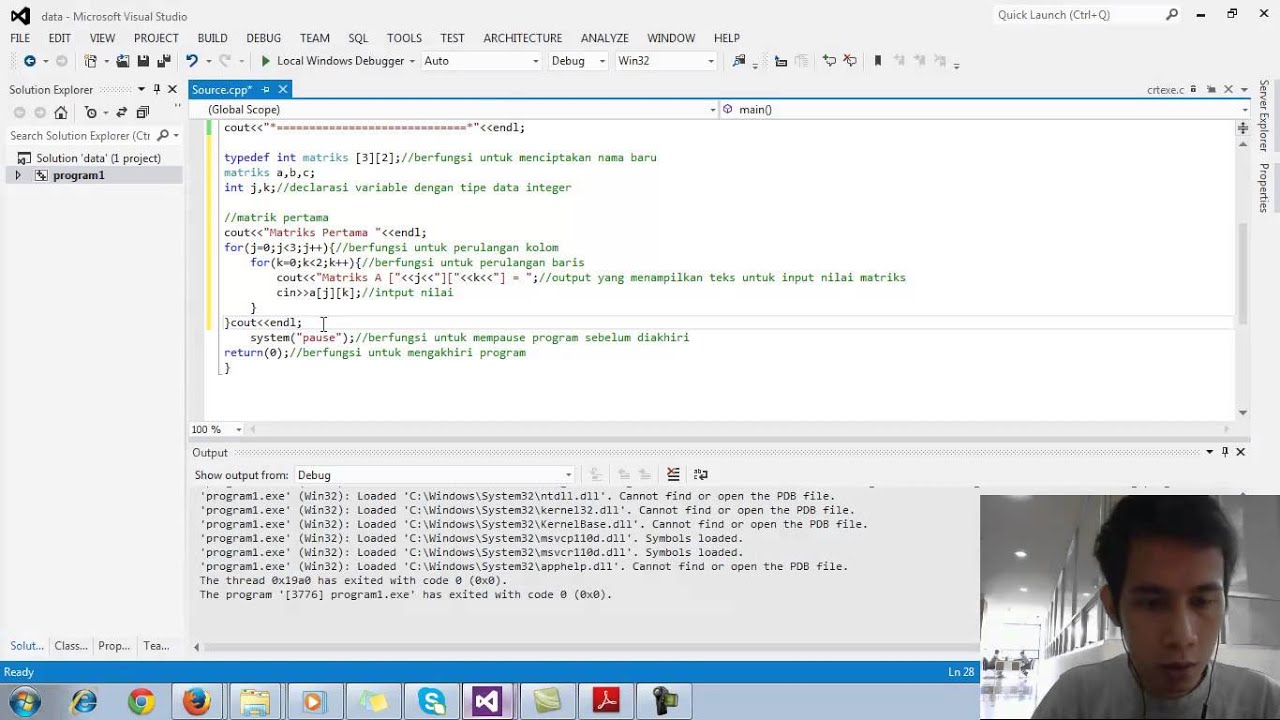Image resolution: width=1280 pixels, height=720 pixels.
Task: Click the Save All toolbar icon
Action: click(x=164, y=61)
